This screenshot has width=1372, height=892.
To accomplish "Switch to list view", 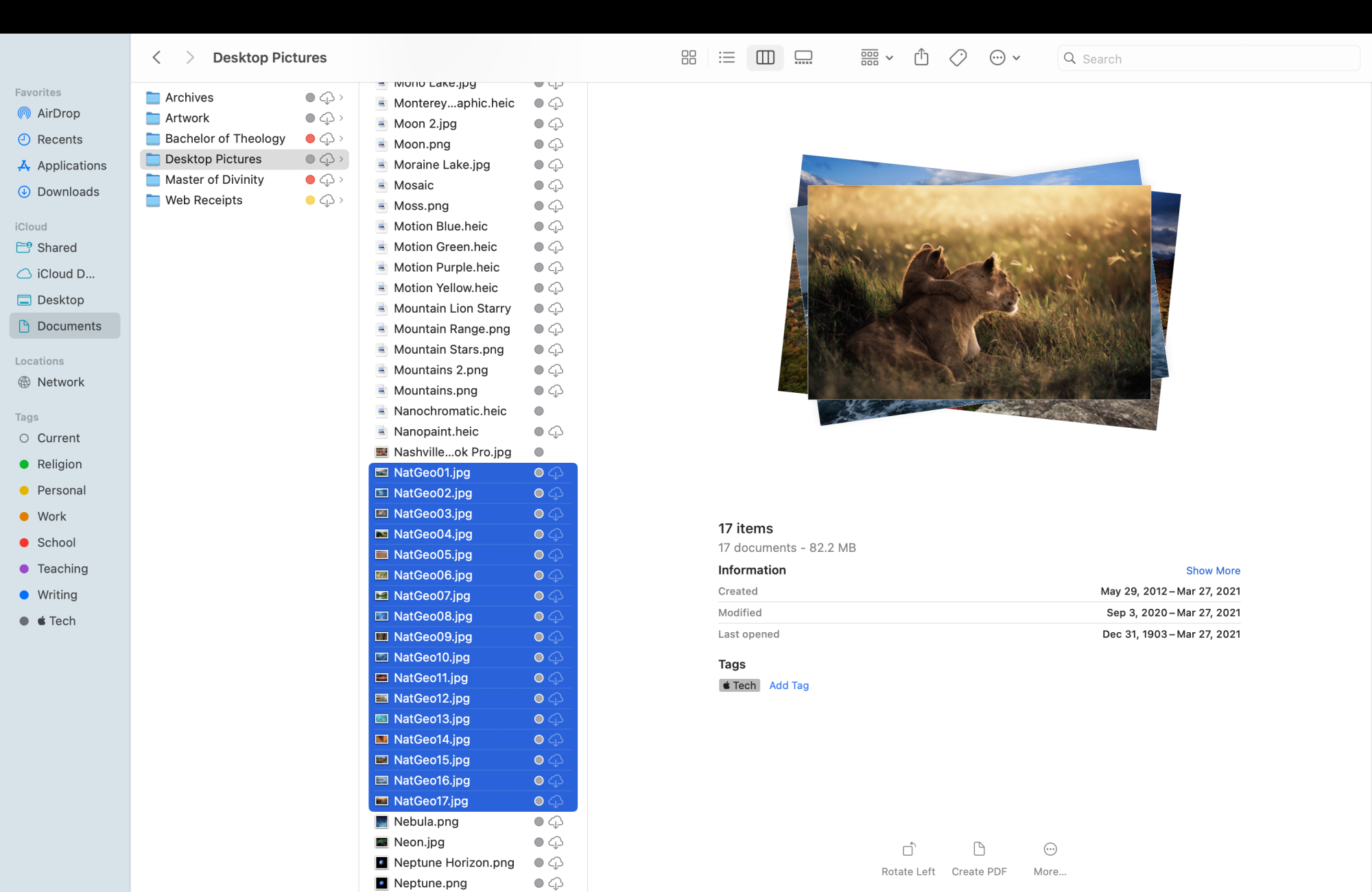I will pyautogui.click(x=726, y=58).
